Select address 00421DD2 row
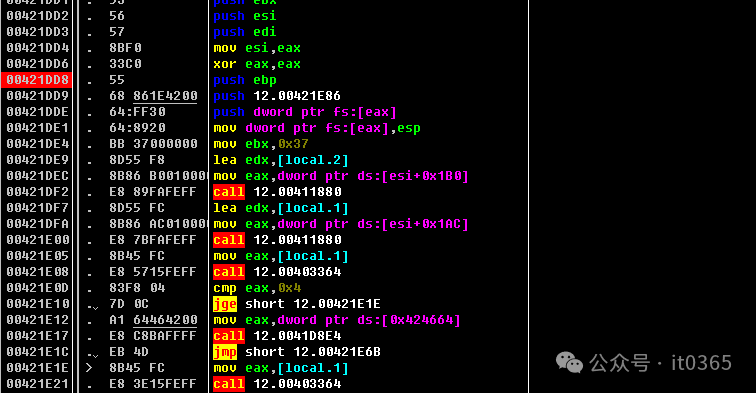The width and height of the screenshot is (756, 393). (37, 16)
